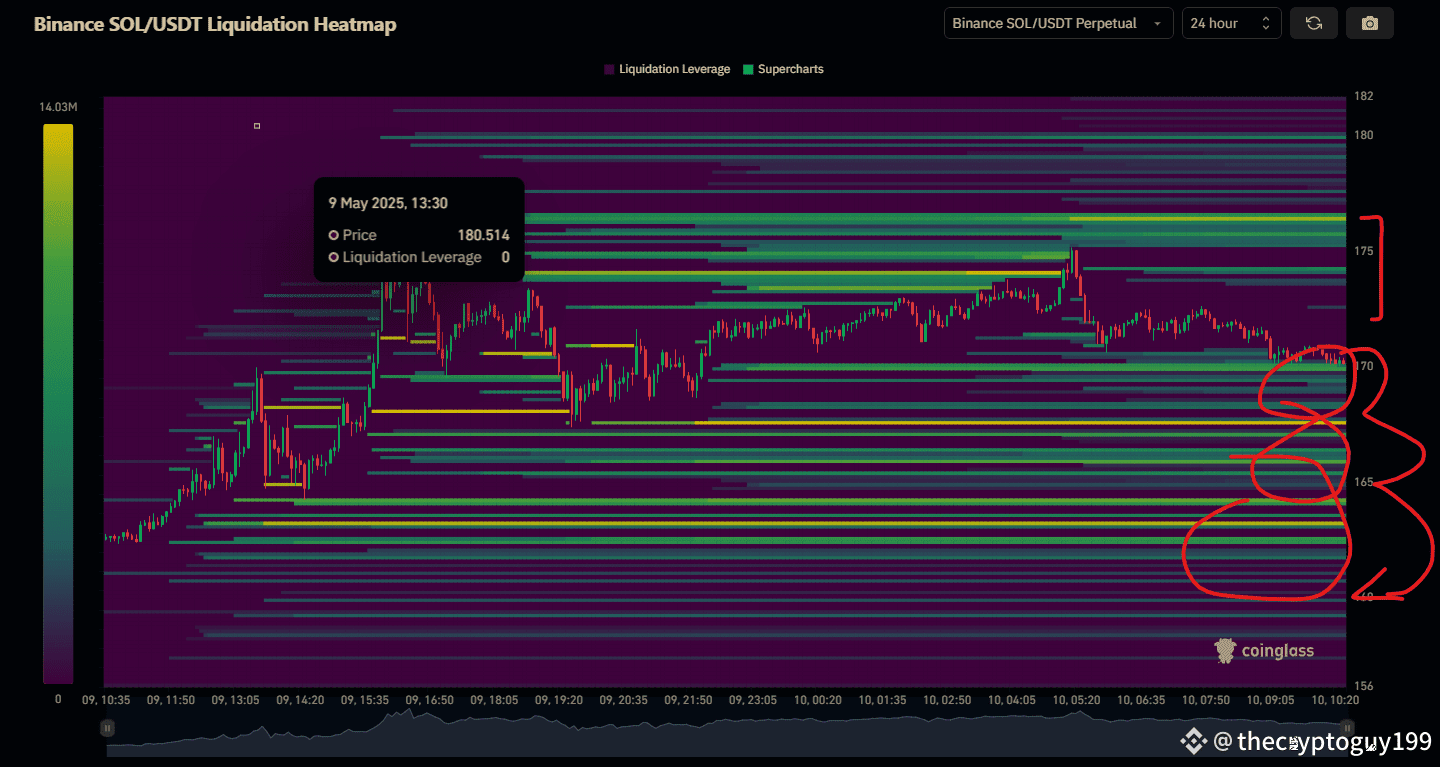Viewport: 1440px width, 767px height.
Task: Click the Binance SOL/USDT Liquidation Heatmap title
Action: pyautogui.click(x=215, y=24)
